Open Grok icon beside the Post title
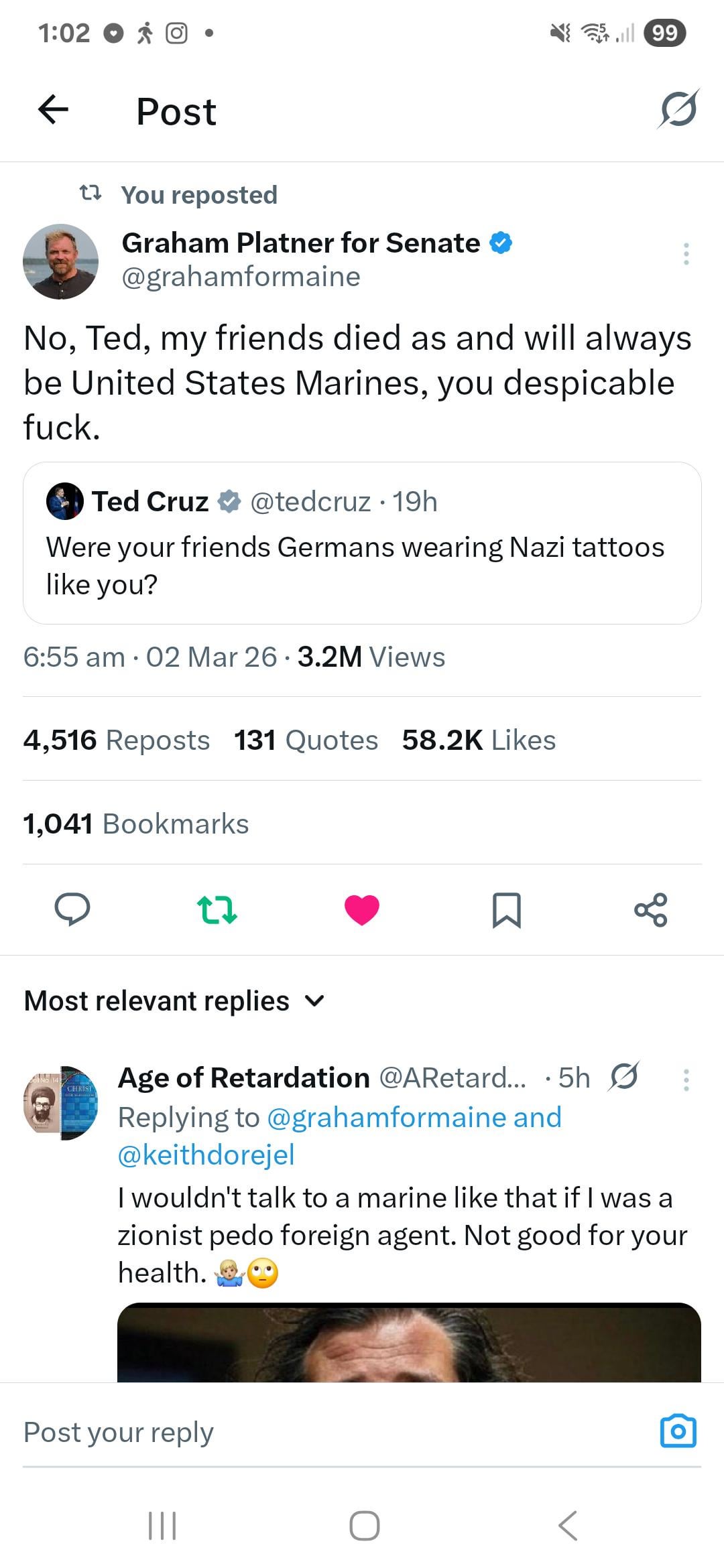724x1568 pixels. coord(678,109)
